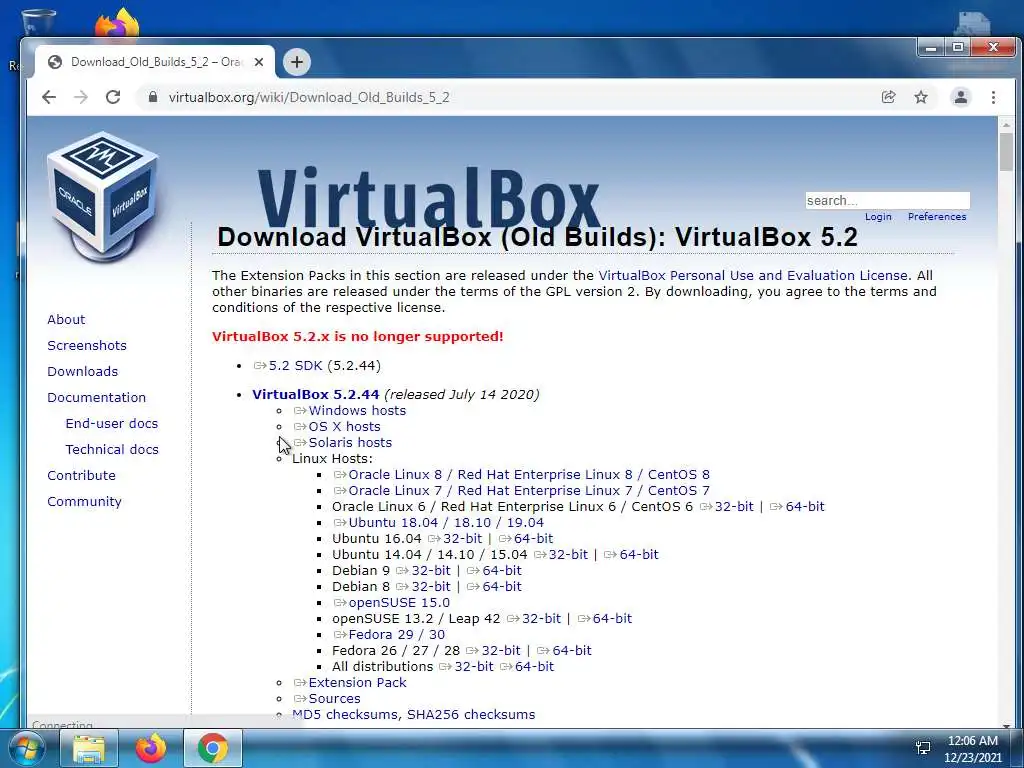Image resolution: width=1024 pixels, height=768 pixels.
Task: Click the share page icon in address bar
Action: tap(888, 97)
